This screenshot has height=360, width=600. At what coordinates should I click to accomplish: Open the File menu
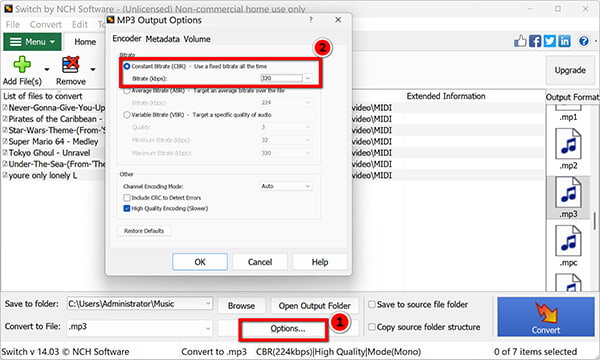[13, 24]
